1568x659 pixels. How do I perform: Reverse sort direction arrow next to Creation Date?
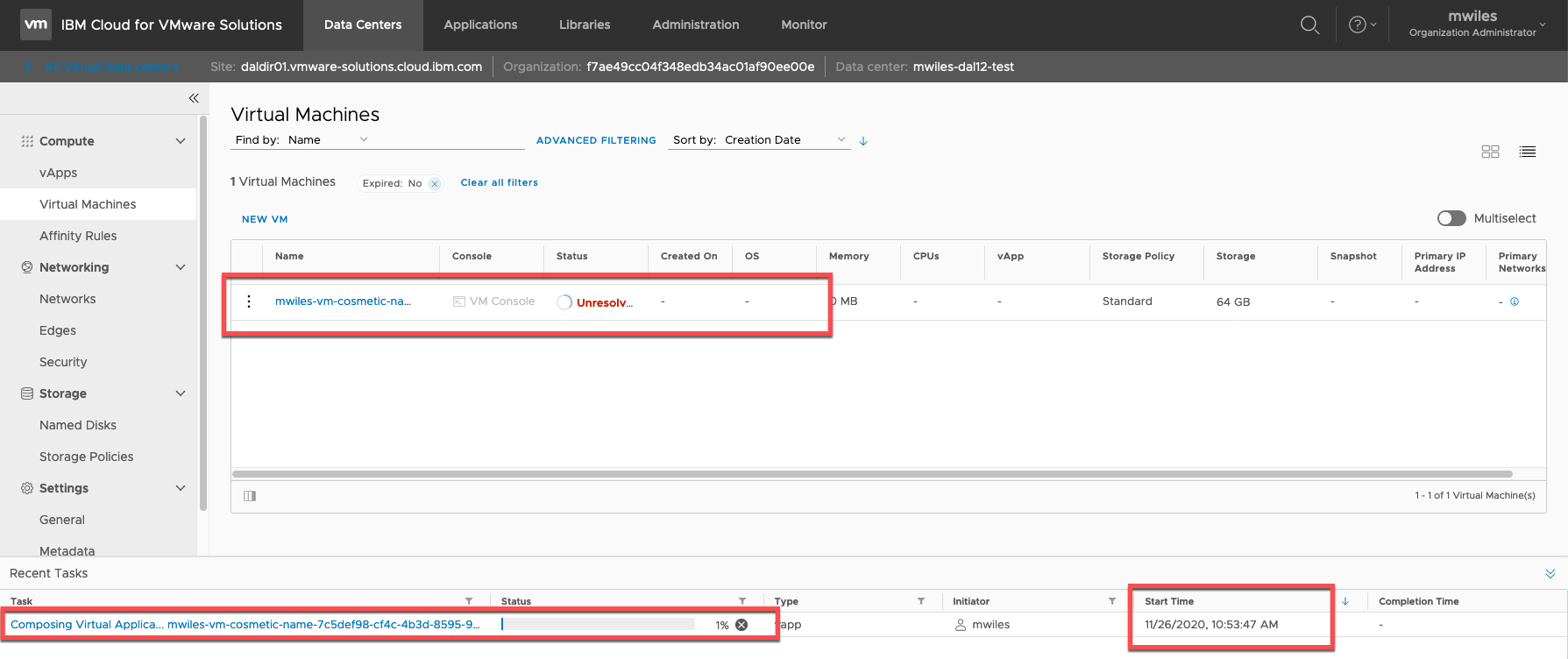[x=863, y=141]
